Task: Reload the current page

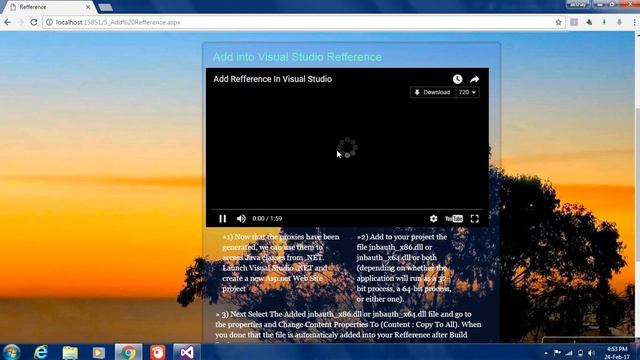Action: [34, 22]
